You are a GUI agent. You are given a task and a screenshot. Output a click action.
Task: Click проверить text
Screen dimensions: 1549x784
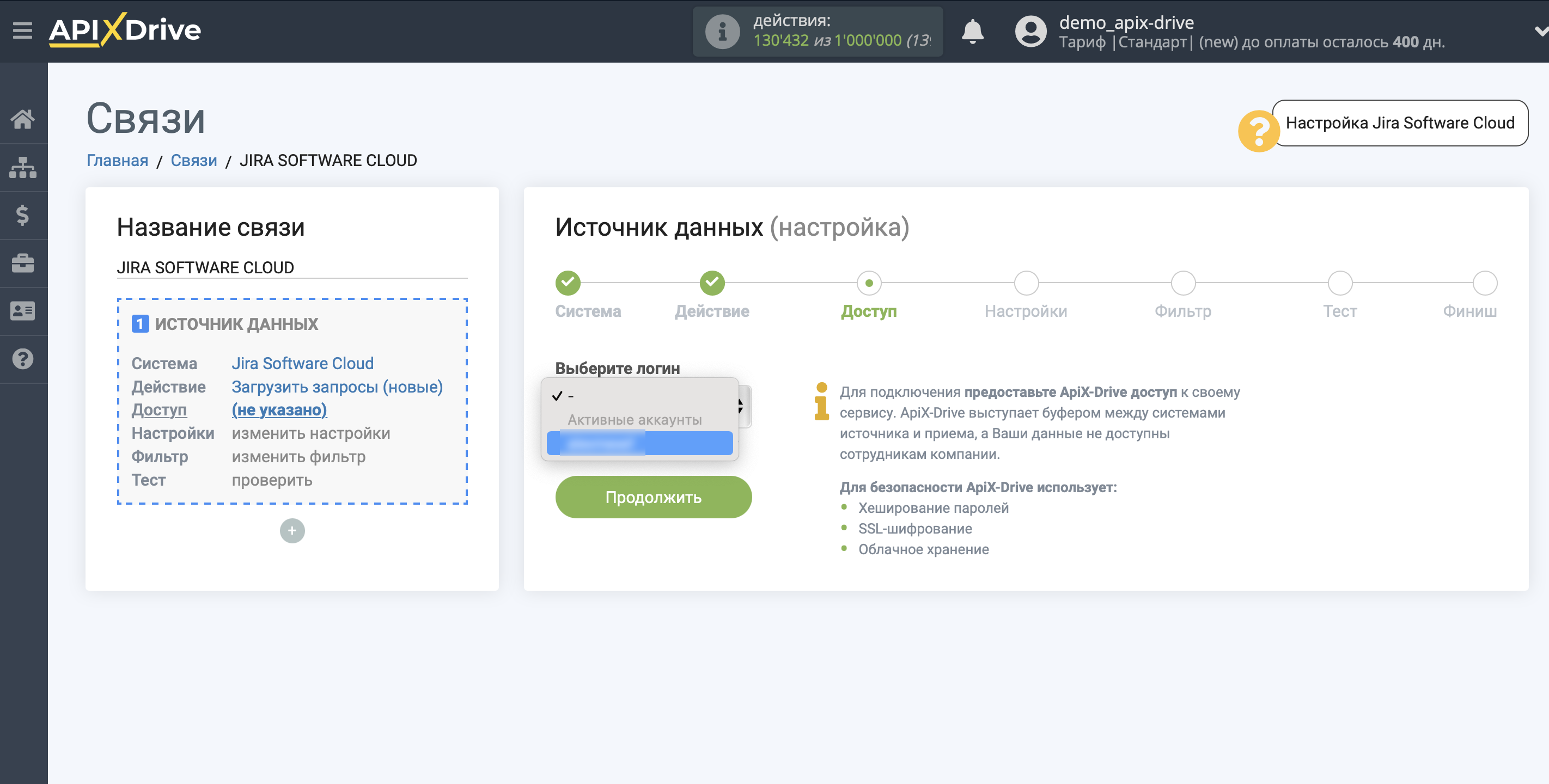pos(272,480)
